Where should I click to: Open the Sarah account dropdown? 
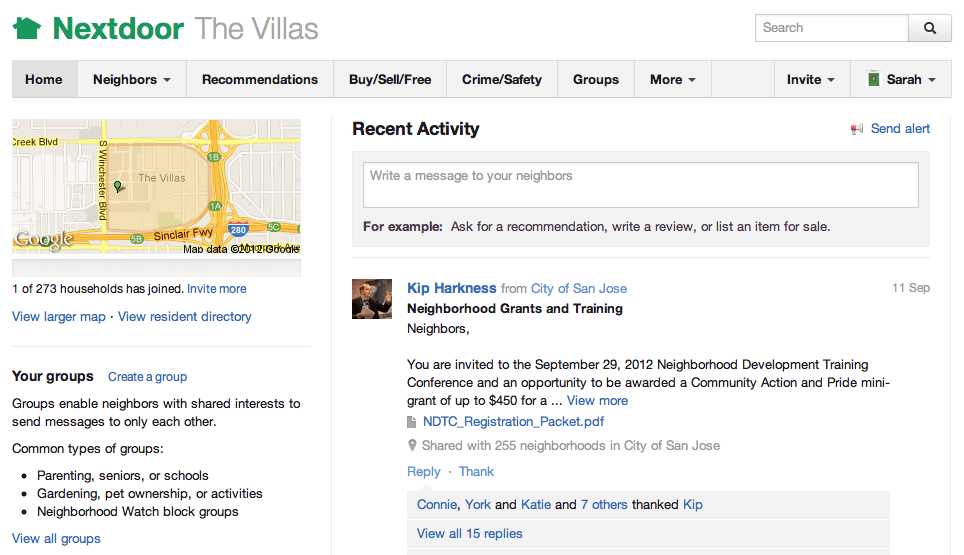click(901, 79)
